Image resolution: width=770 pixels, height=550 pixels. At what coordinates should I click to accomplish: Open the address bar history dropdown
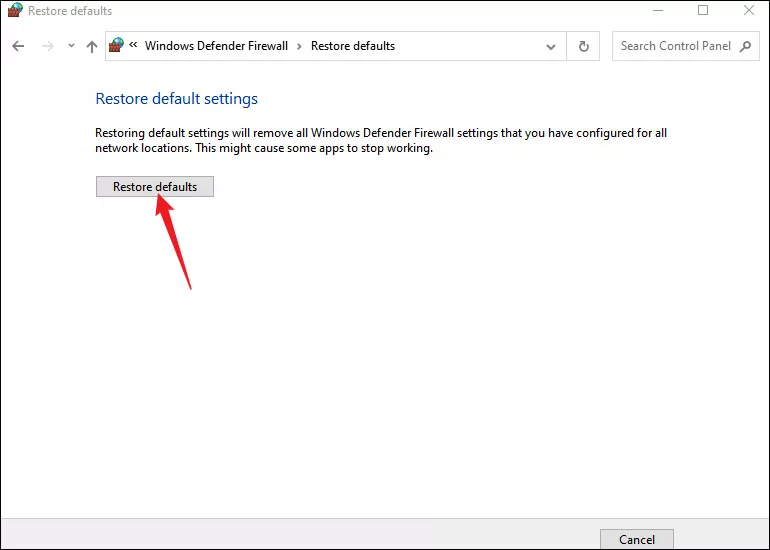tap(551, 47)
